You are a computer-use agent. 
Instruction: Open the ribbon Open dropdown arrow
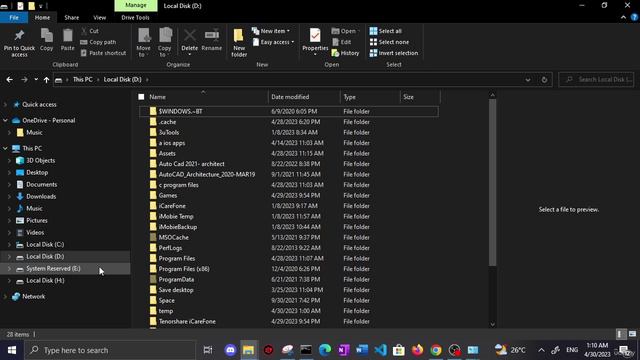(x=359, y=31)
